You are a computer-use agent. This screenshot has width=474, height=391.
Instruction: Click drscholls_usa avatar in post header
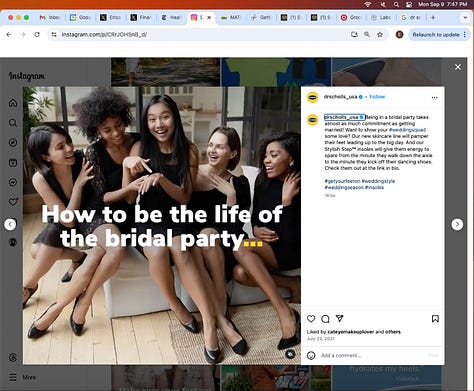coord(312,97)
